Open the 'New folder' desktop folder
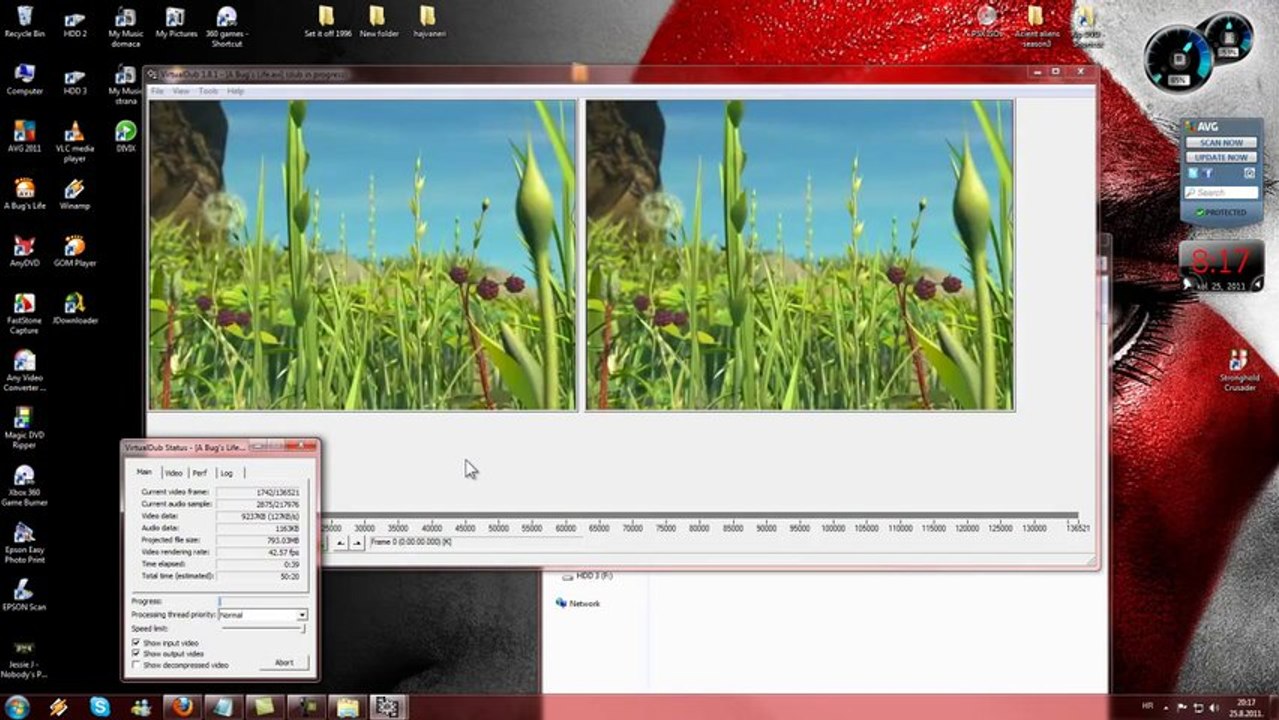The image size is (1279, 720). 378,22
